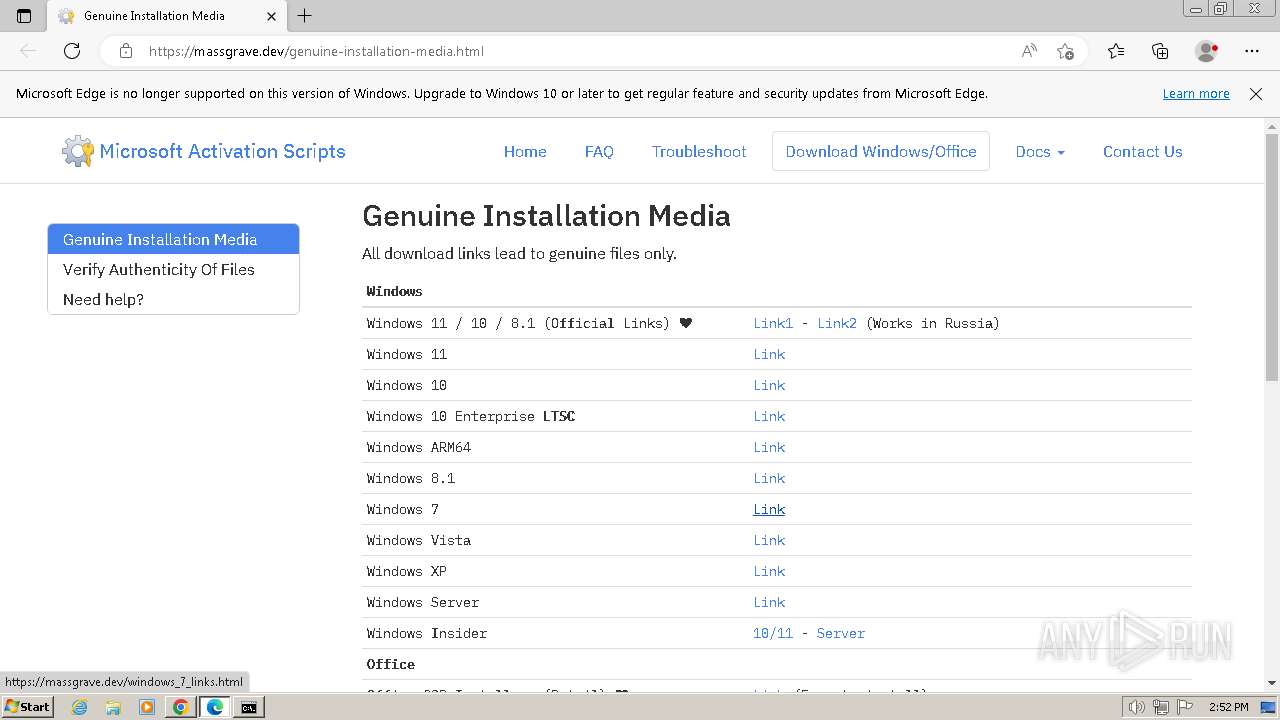Close the Genuine Installation Media tab
This screenshot has width=1280, height=720.
point(271,16)
